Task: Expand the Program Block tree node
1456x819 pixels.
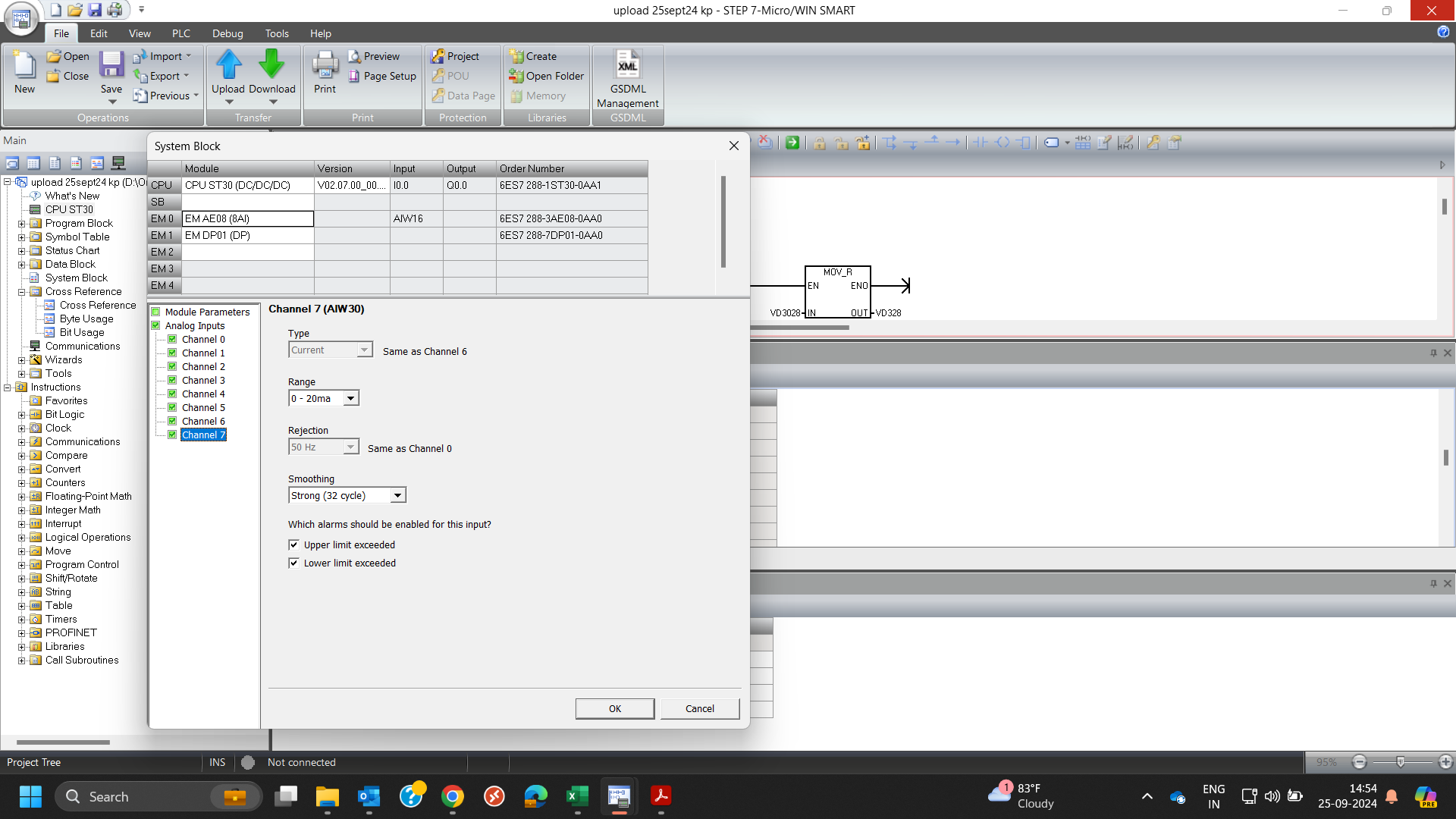Action: pos(22,224)
